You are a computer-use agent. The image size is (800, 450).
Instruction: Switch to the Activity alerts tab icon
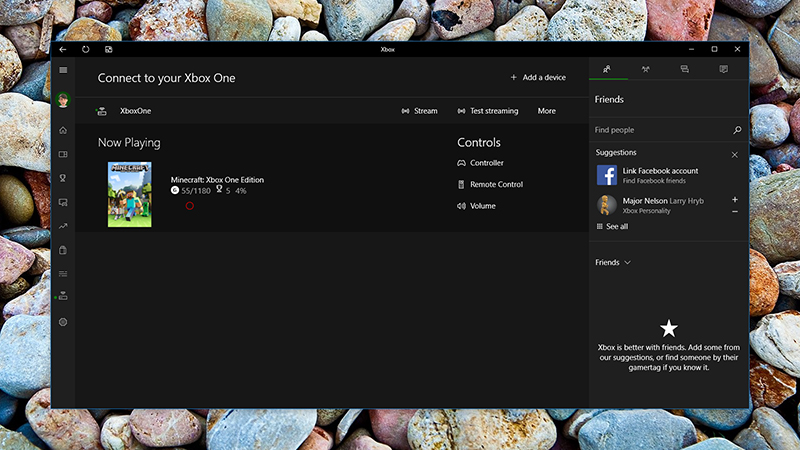click(x=723, y=69)
